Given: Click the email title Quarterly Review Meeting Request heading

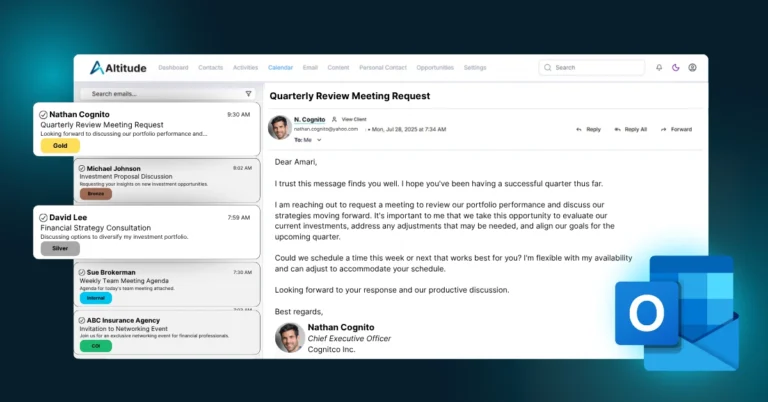Looking at the screenshot, I should tap(350, 96).
